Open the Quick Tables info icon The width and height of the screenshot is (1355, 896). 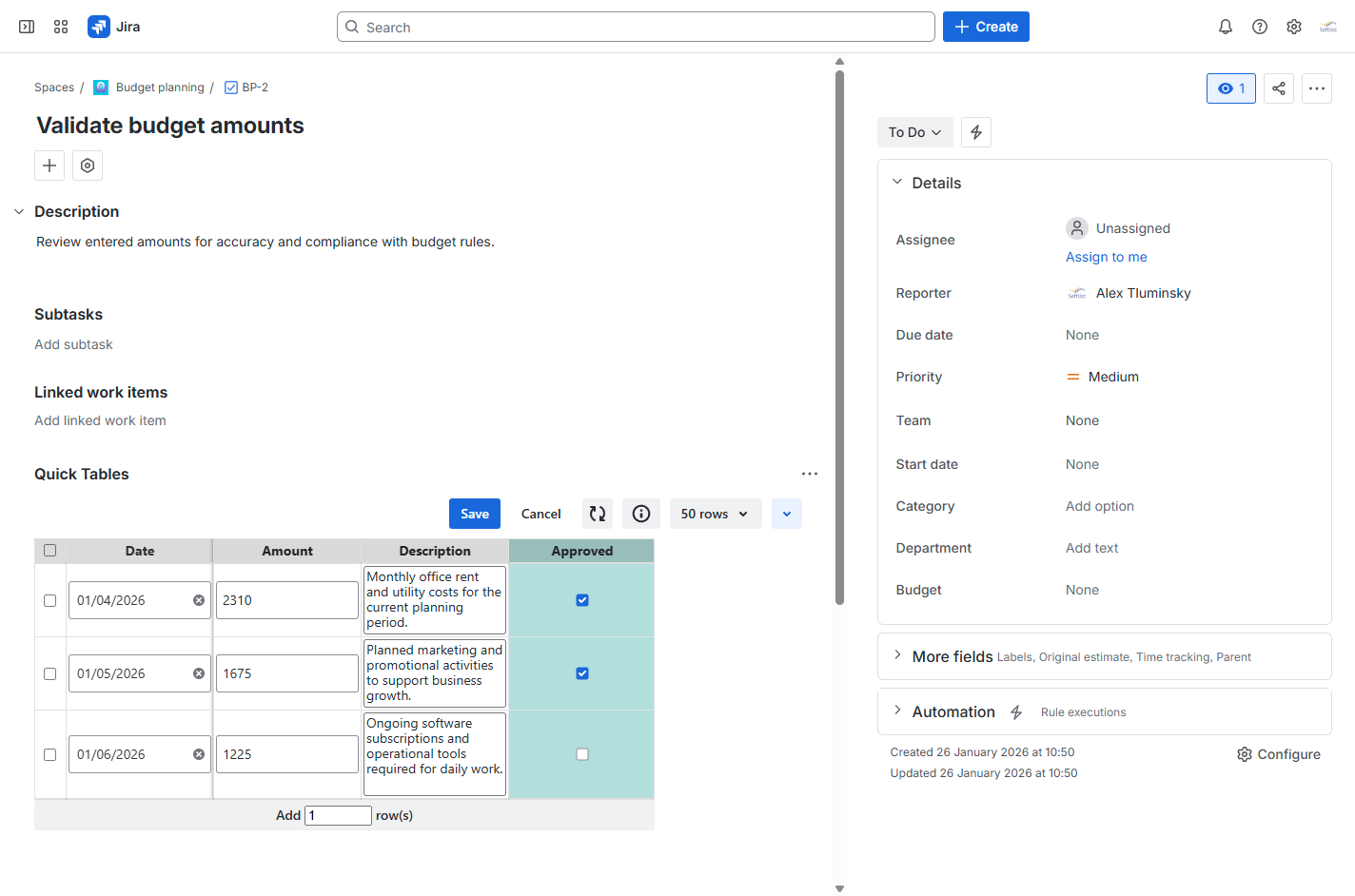tap(641, 514)
